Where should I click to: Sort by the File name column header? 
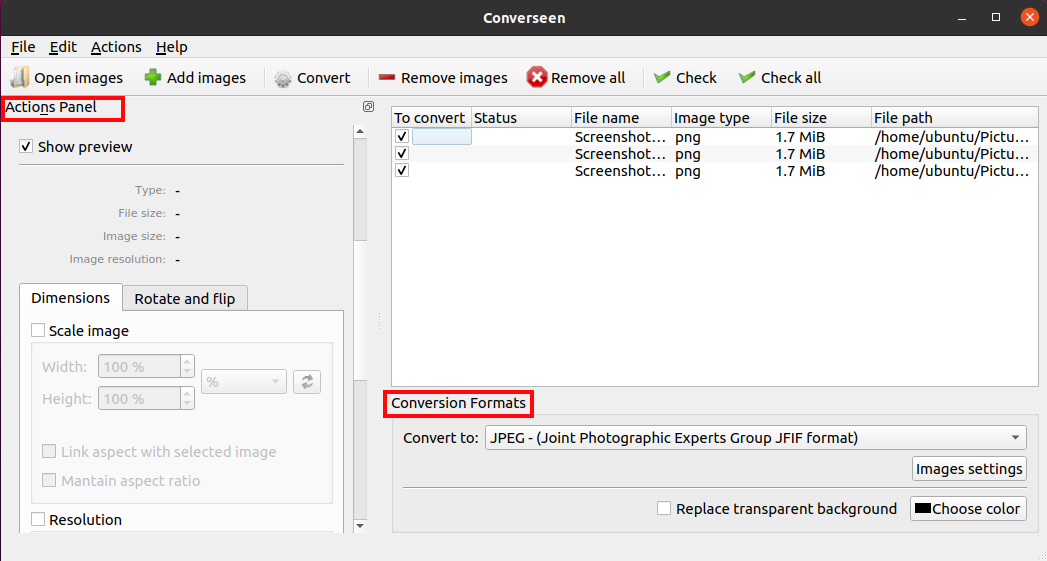pos(621,118)
